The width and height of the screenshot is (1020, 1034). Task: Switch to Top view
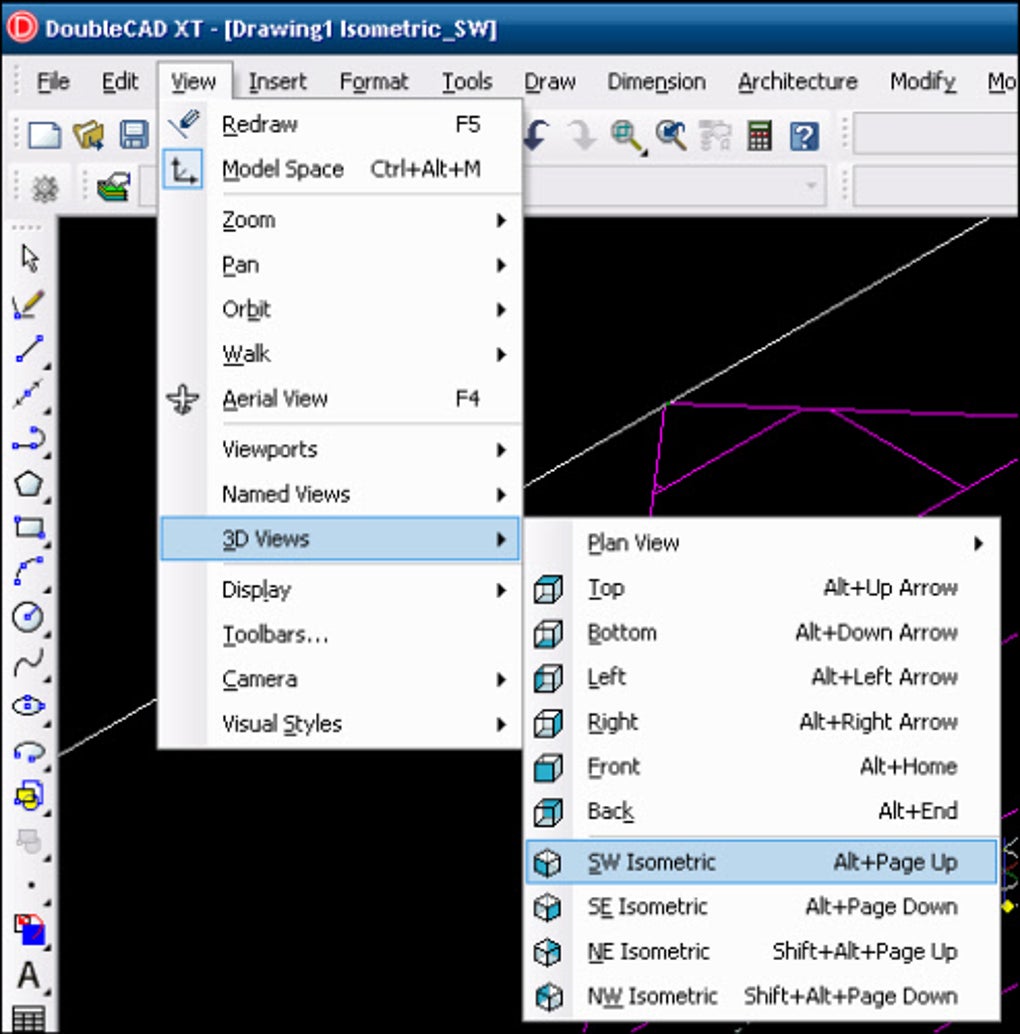pyautogui.click(x=762, y=588)
